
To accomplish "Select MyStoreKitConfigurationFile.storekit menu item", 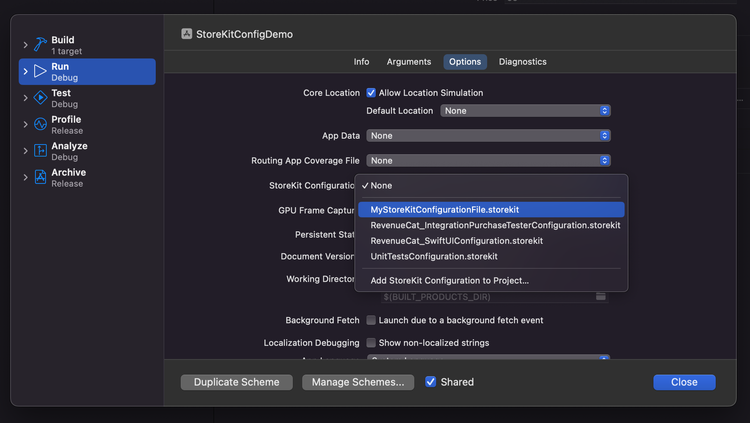I will (x=491, y=210).
